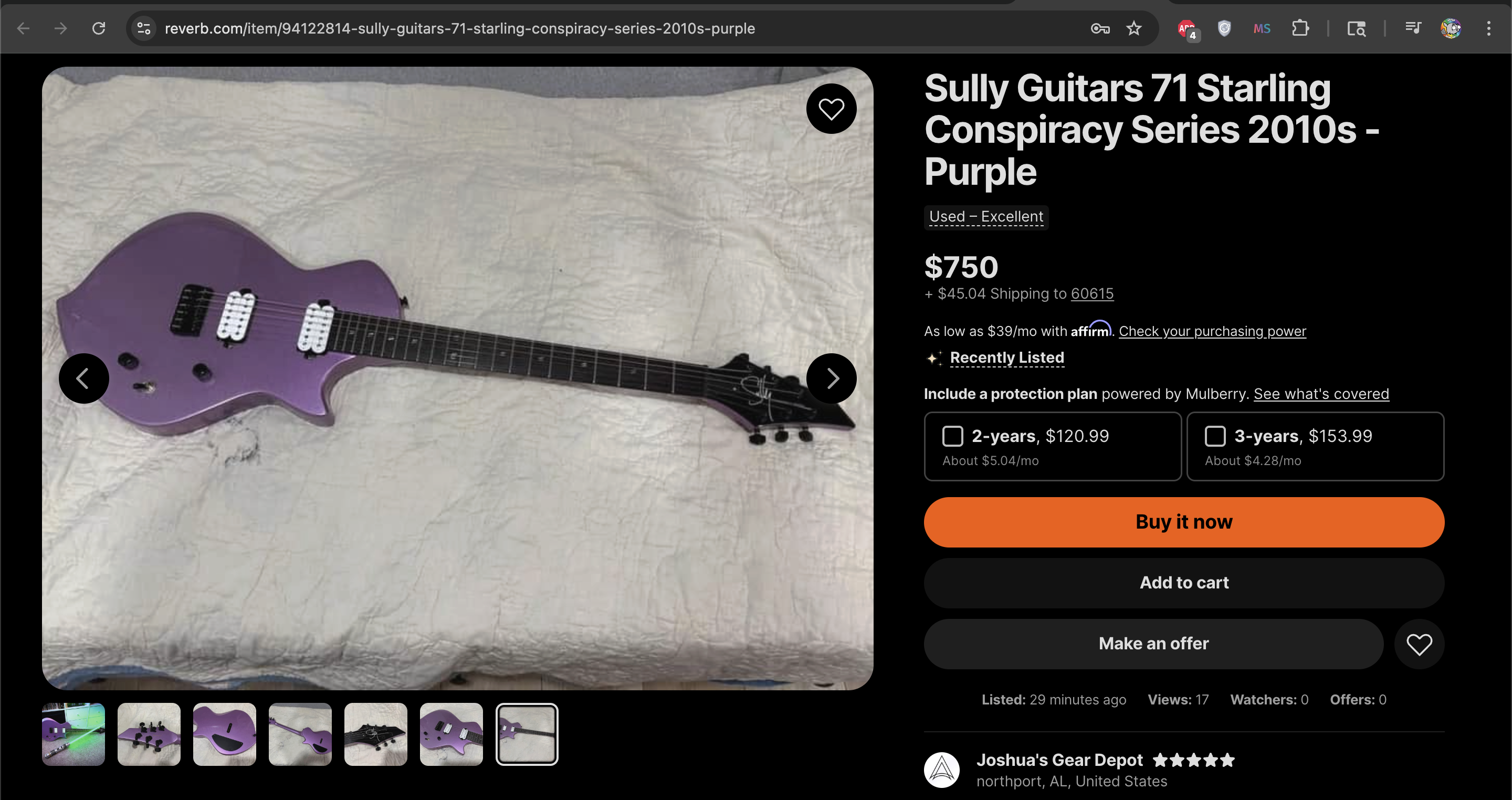Viewport: 1512px width, 800px height.
Task: Favorite the guitar via image heart icon
Action: click(831, 109)
